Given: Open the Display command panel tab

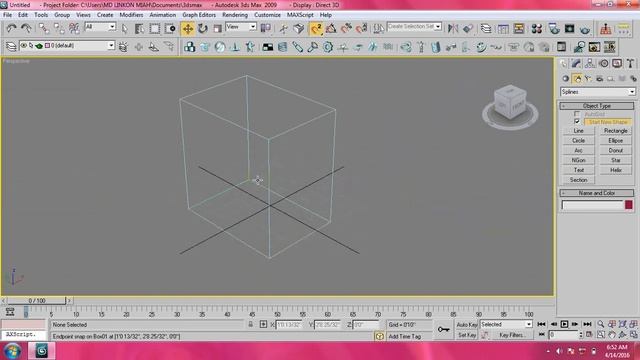Looking at the screenshot, I should [x=617, y=64].
